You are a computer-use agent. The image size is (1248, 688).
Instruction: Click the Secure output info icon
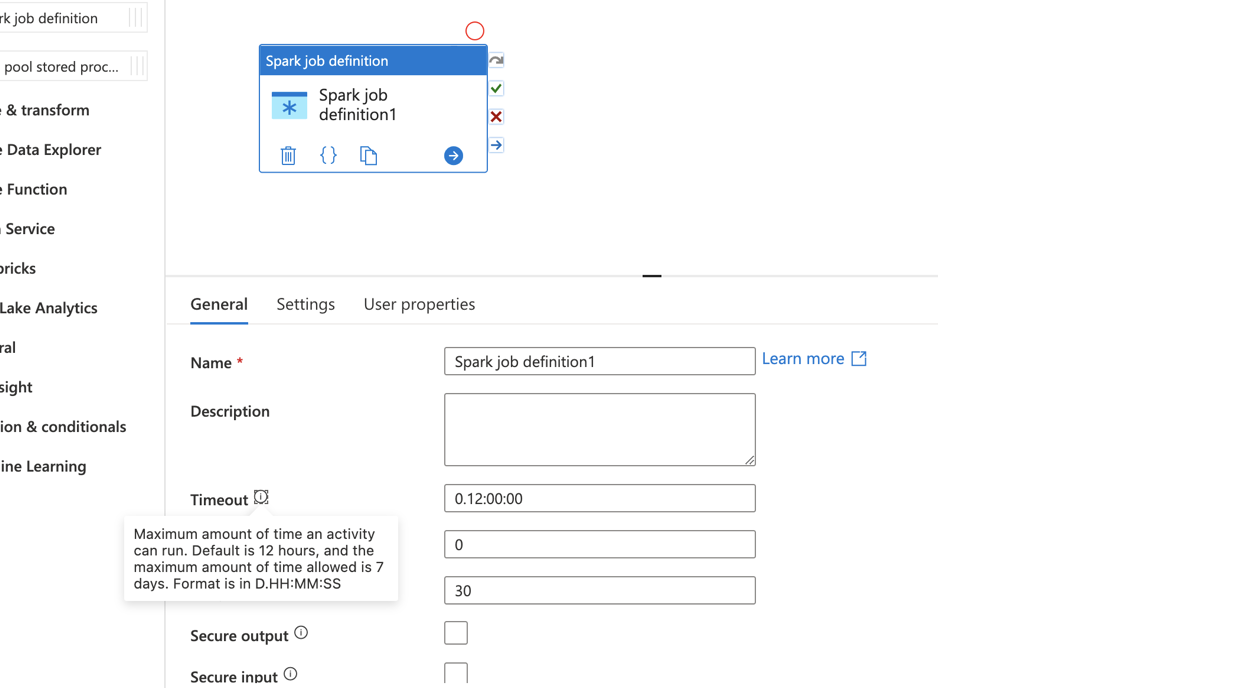tap(301, 633)
